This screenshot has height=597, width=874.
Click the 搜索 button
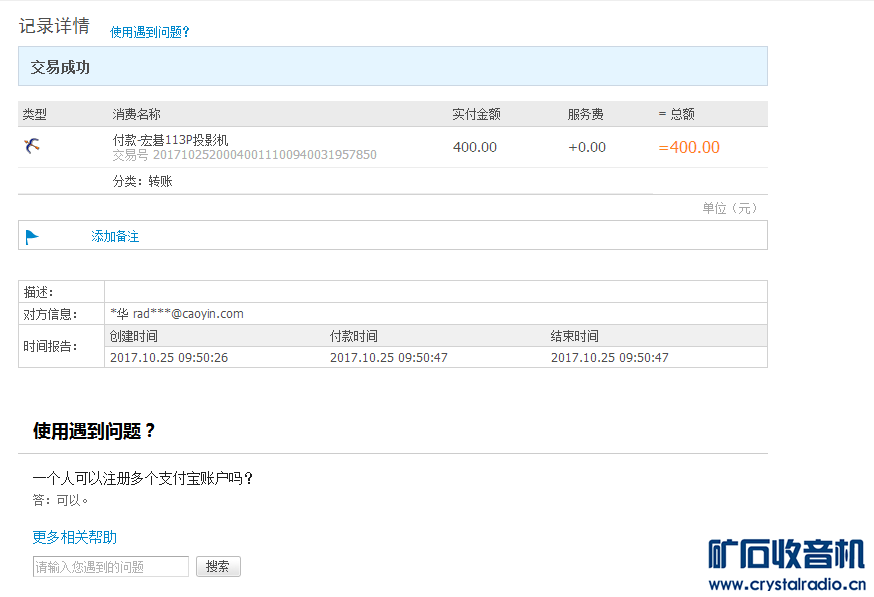[218, 566]
